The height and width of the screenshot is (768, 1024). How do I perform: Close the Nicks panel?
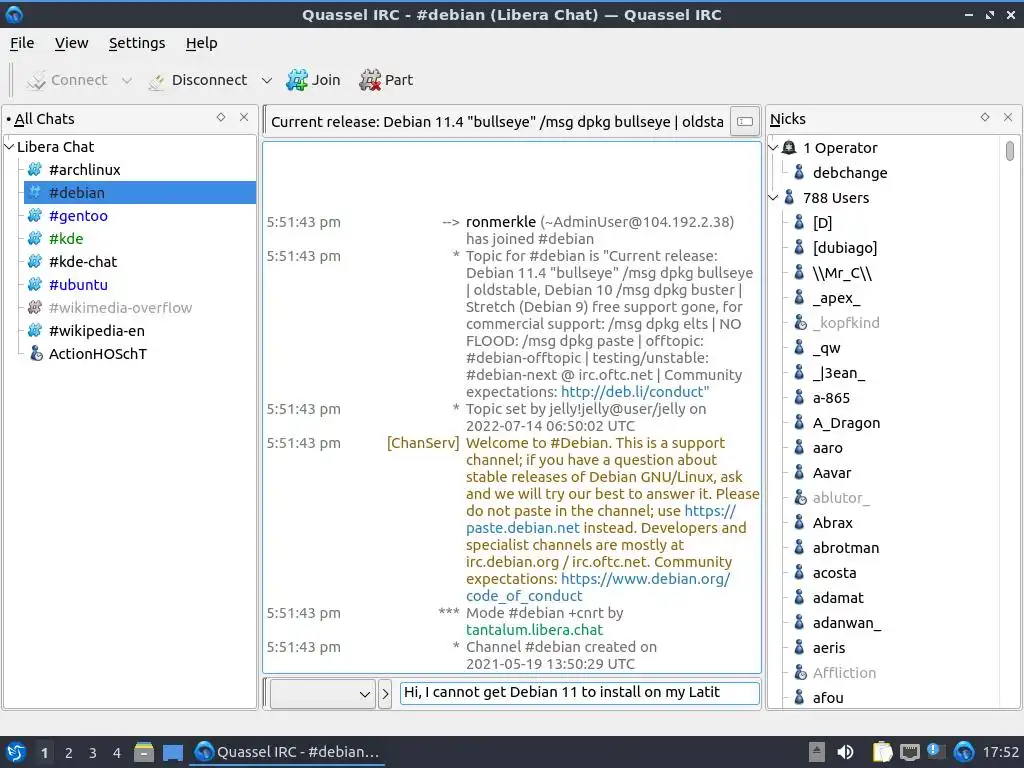click(1008, 118)
